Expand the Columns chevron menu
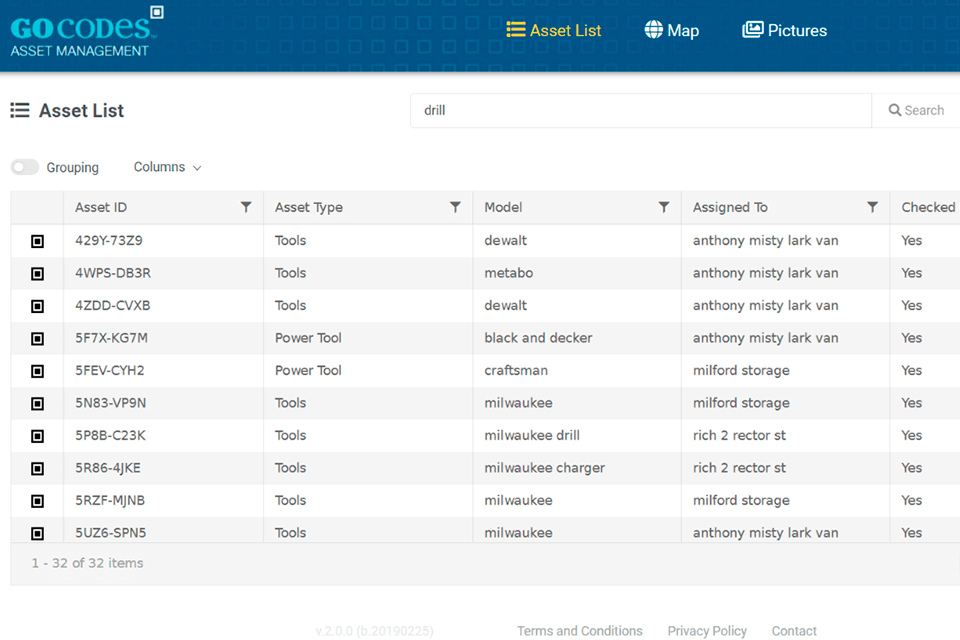This screenshot has height=640, width=960. pyautogui.click(x=196, y=168)
